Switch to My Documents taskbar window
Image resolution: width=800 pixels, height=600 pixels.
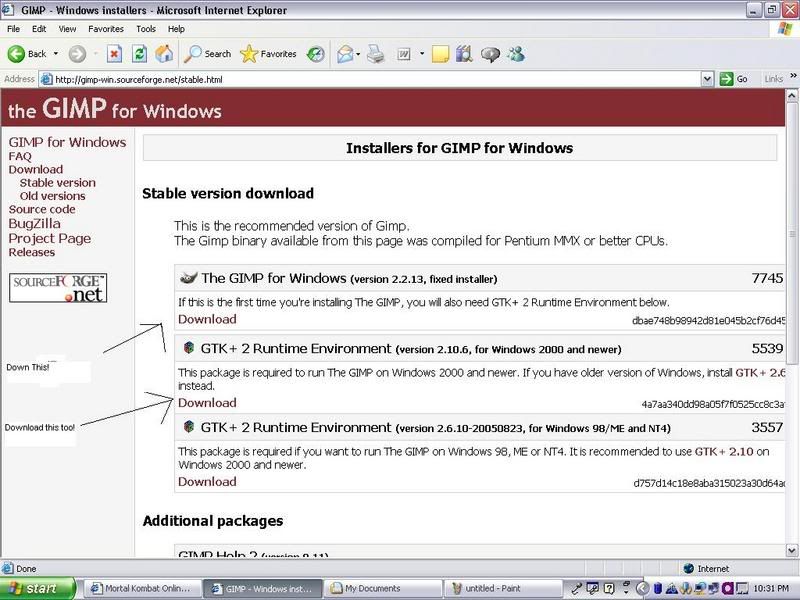click(x=382, y=588)
